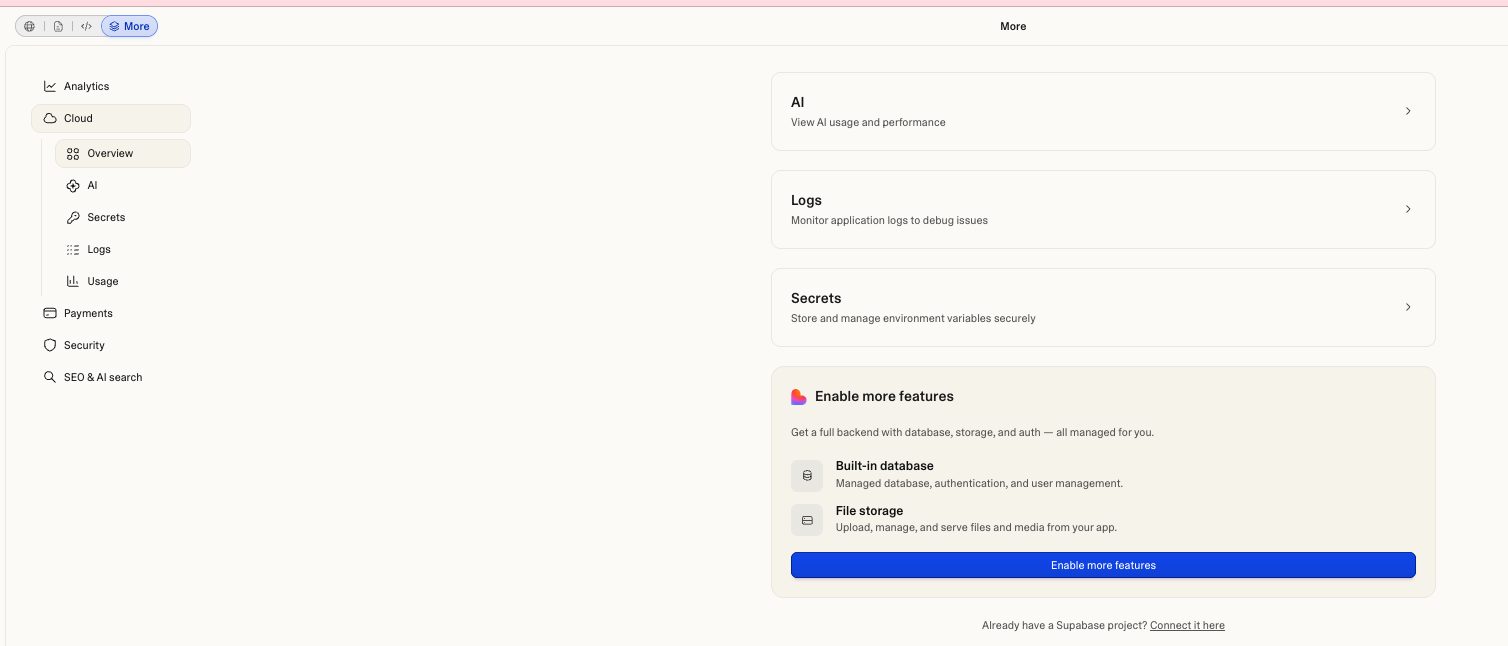Screen dimensions: 1508x646
Task: Open the Overview sub-item
Action: click(x=123, y=154)
